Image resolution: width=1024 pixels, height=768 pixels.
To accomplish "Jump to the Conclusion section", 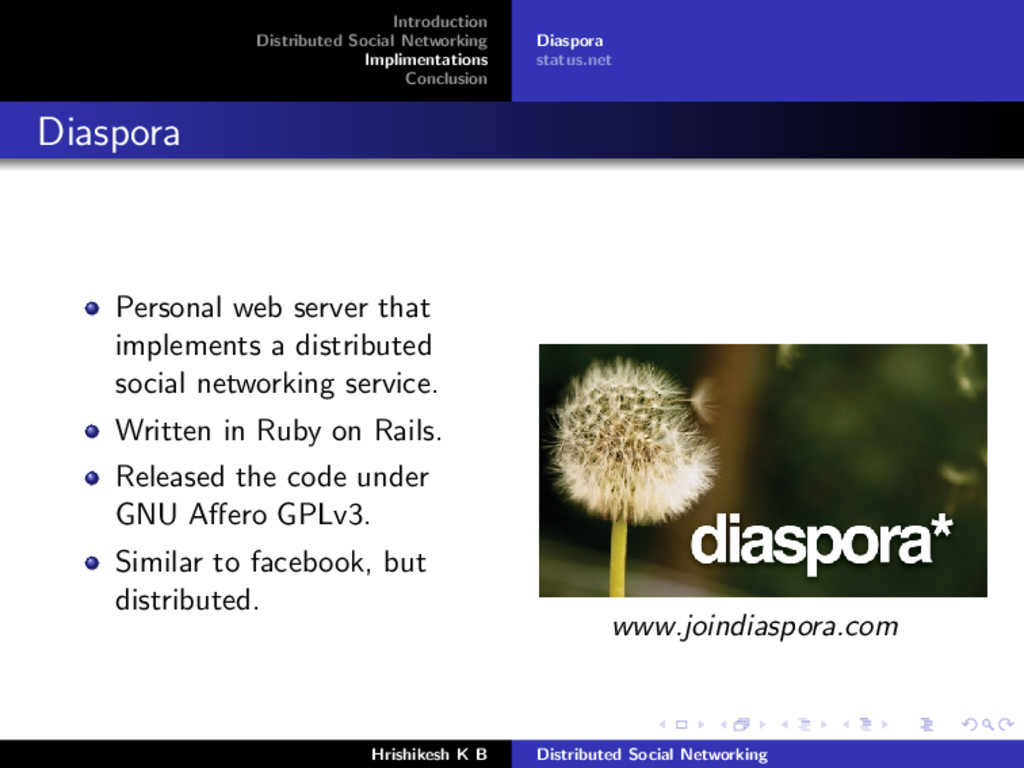I will click(446, 78).
